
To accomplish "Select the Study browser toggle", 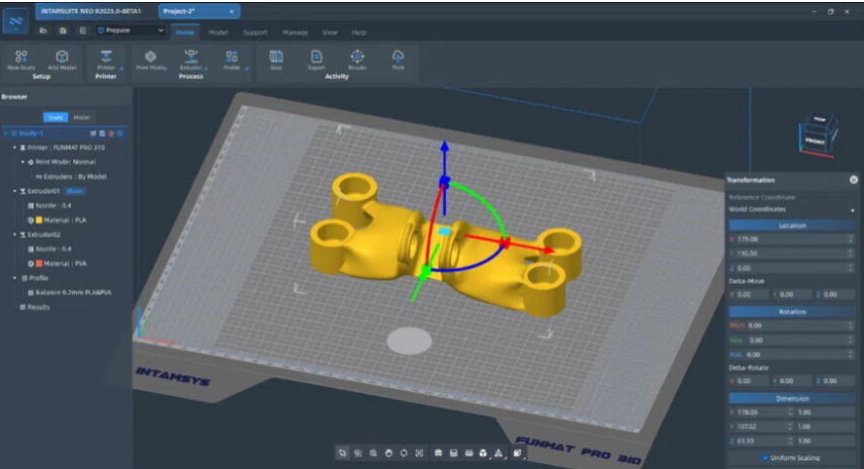I will coord(57,117).
